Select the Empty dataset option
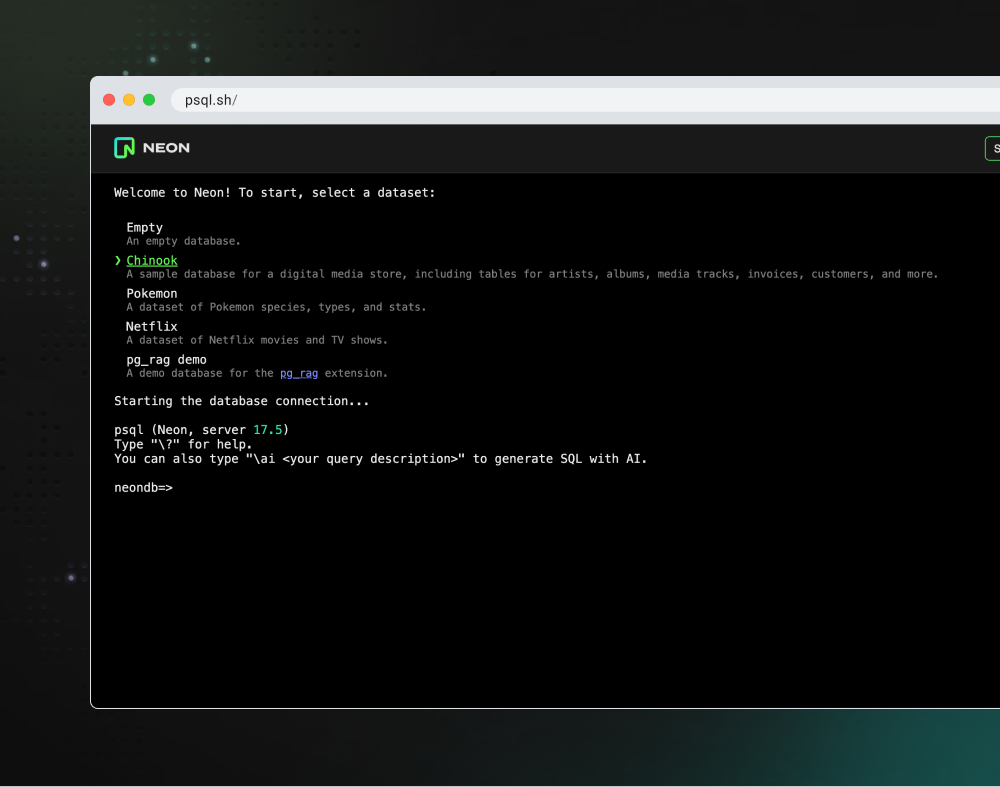The width and height of the screenshot is (1000, 787). coord(144,228)
